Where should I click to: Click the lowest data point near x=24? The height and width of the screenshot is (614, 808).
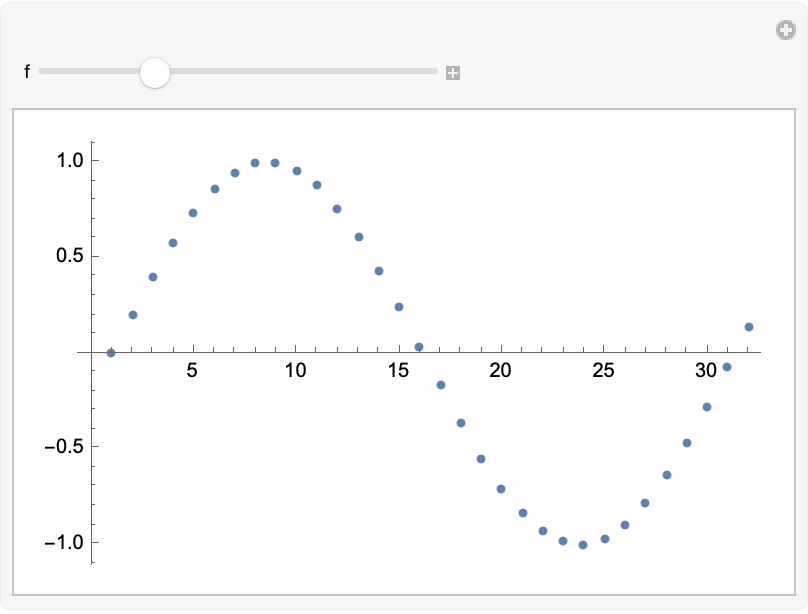point(583,545)
